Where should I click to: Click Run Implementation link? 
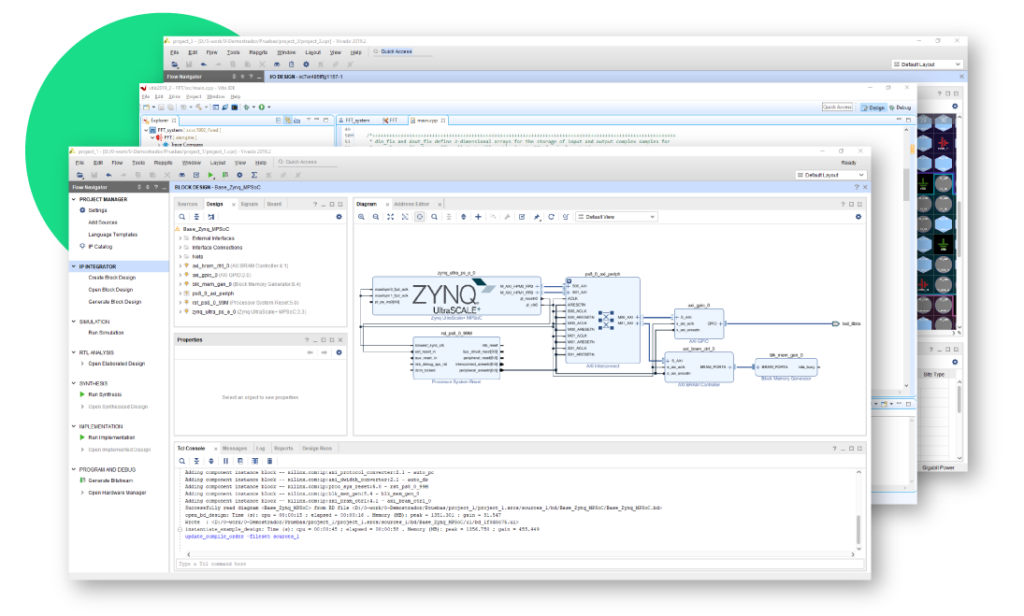tap(112, 437)
